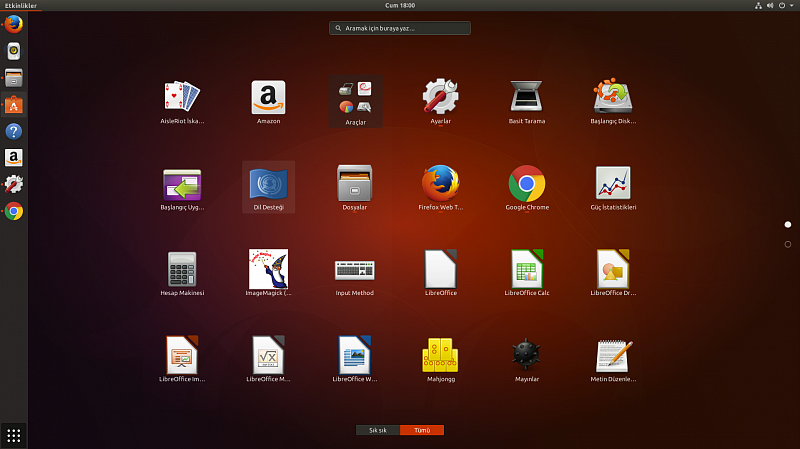This screenshot has width=800, height=449.
Task: Select the first apps page indicator
Action: [788, 224]
